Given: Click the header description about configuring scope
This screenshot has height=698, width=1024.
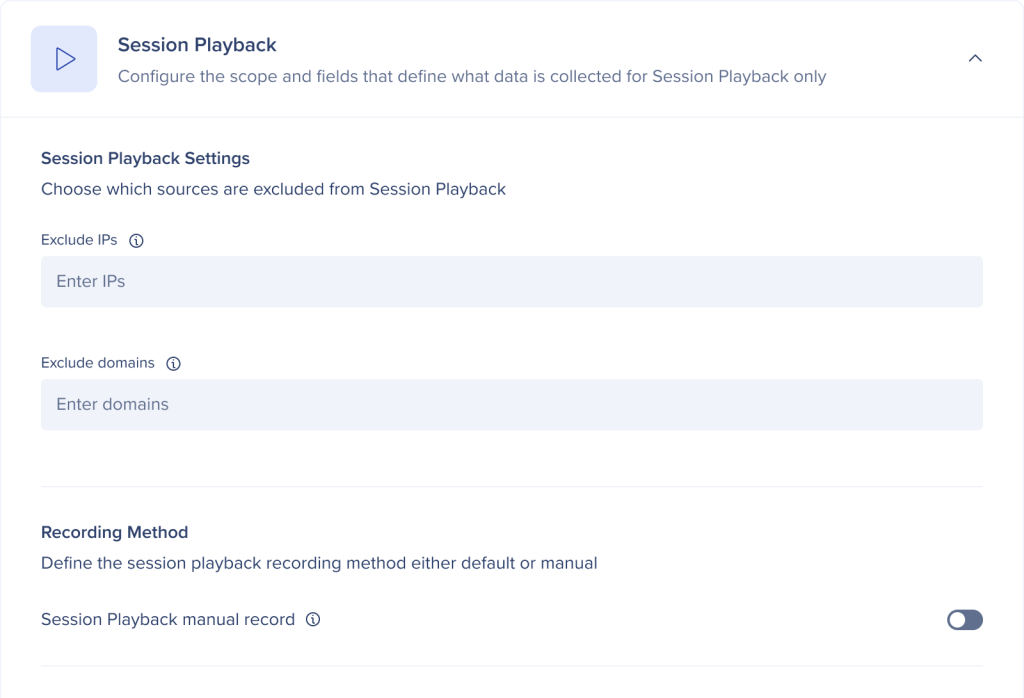Looking at the screenshot, I should (471, 77).
